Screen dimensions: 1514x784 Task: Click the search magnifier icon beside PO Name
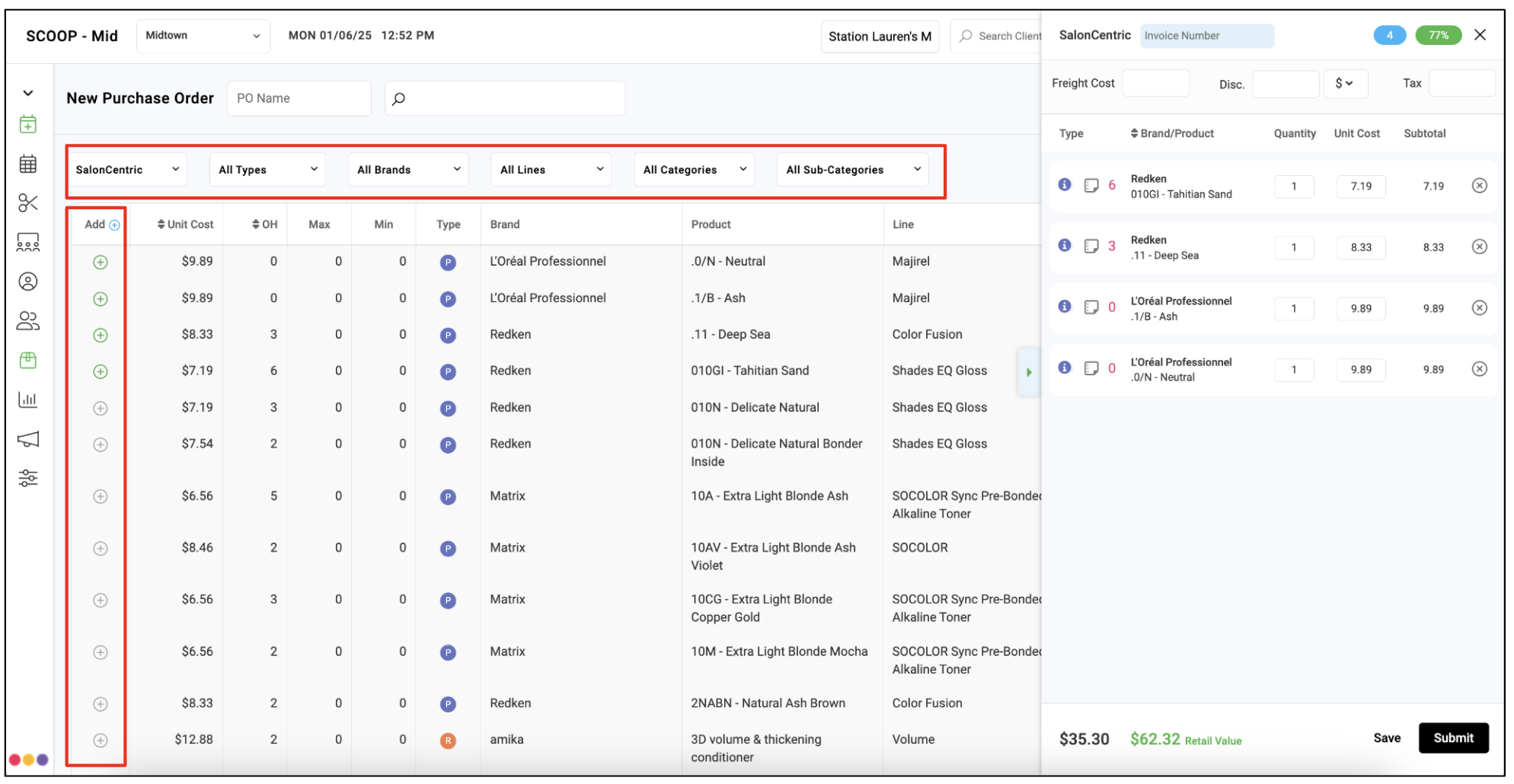point(399,99)
